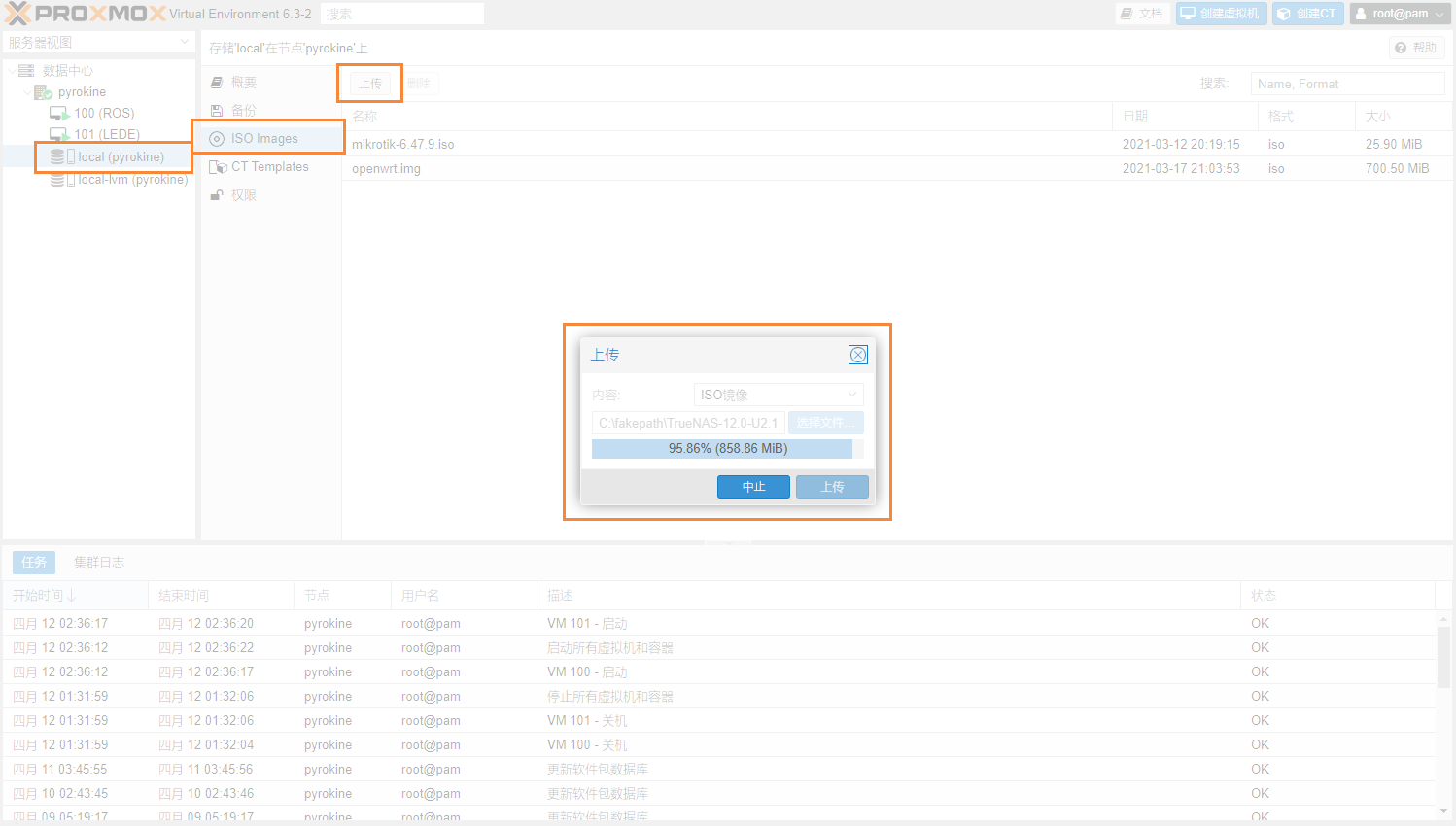
Task: Click the Create VM (创建虚拟机) button
Action: 1221,14
